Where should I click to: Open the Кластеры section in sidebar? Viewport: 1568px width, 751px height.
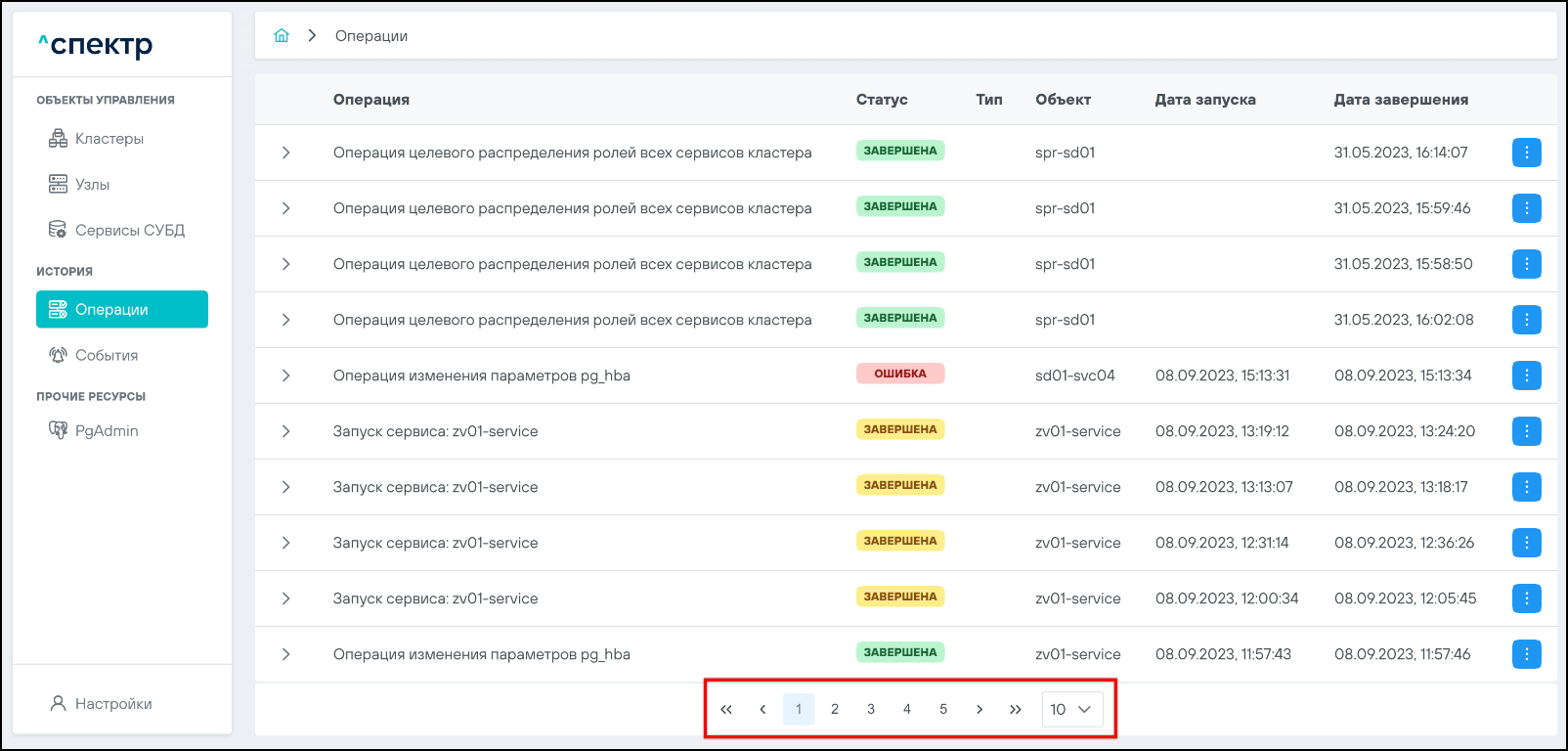[x=109, y=139]
